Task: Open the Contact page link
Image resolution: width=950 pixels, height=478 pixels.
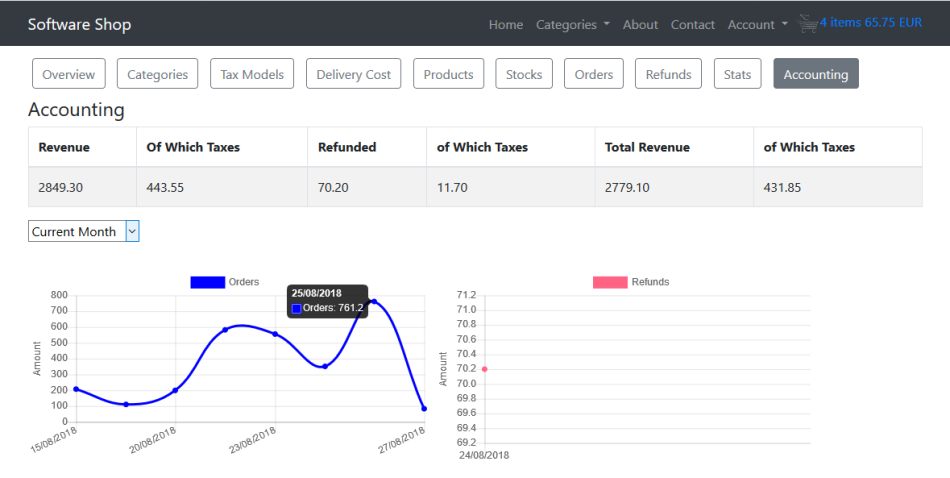Action: (693, 25)
